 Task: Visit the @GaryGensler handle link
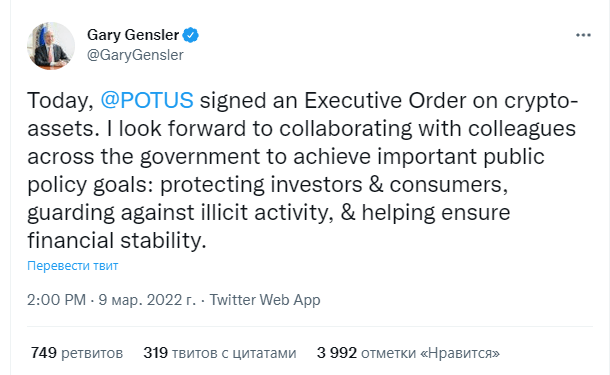tap(135, 55)
